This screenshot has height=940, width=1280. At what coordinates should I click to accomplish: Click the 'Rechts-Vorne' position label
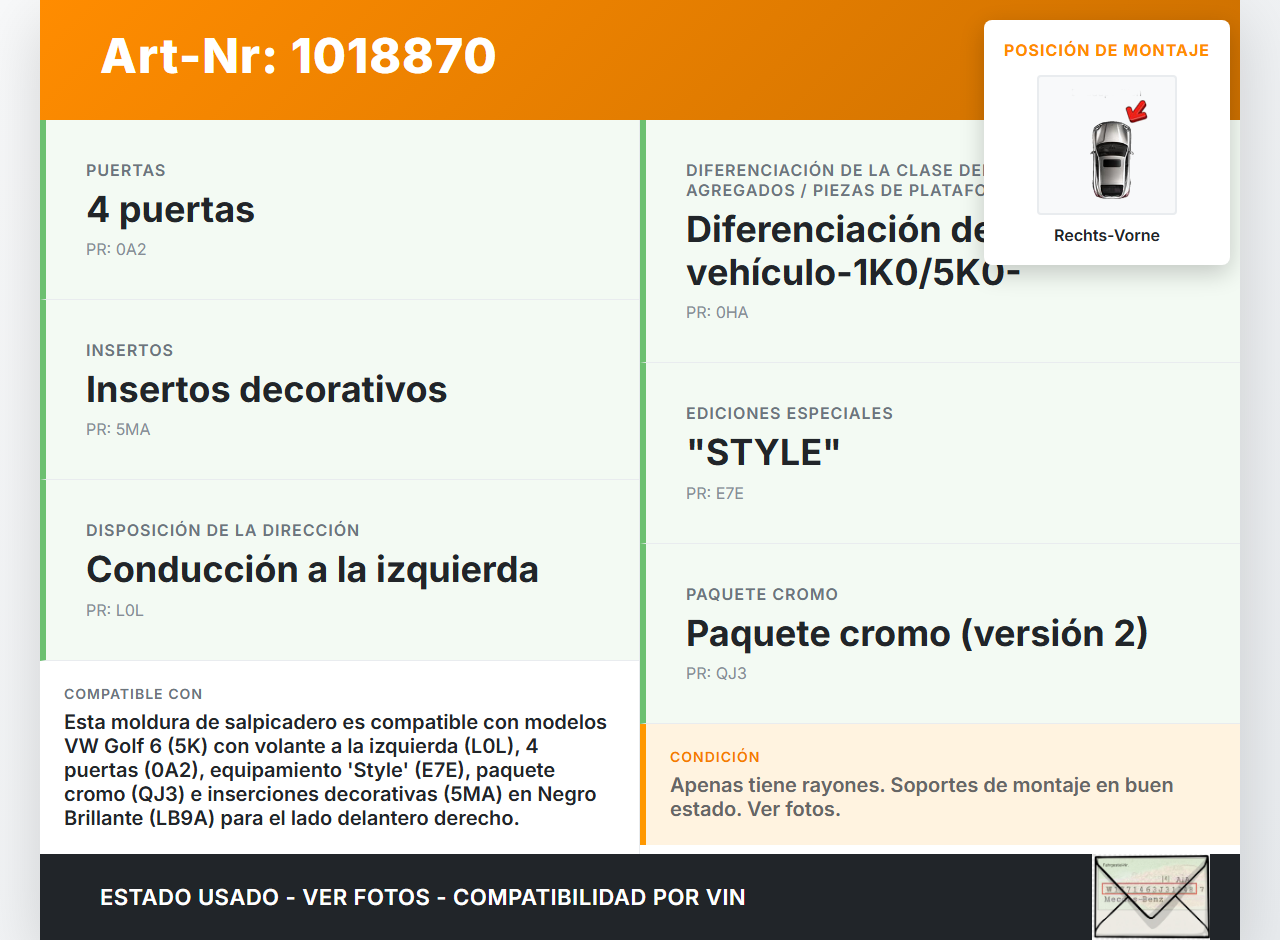[x=1106, y=236]
